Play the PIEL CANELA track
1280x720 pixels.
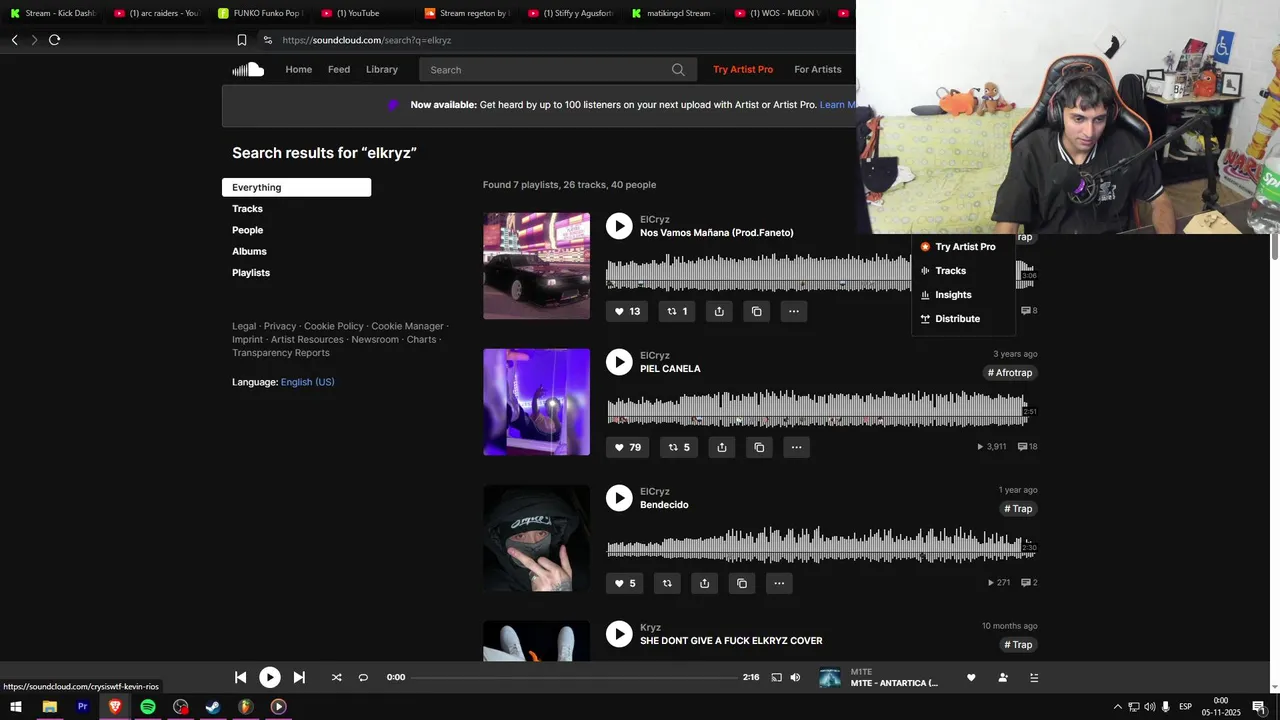619,362
